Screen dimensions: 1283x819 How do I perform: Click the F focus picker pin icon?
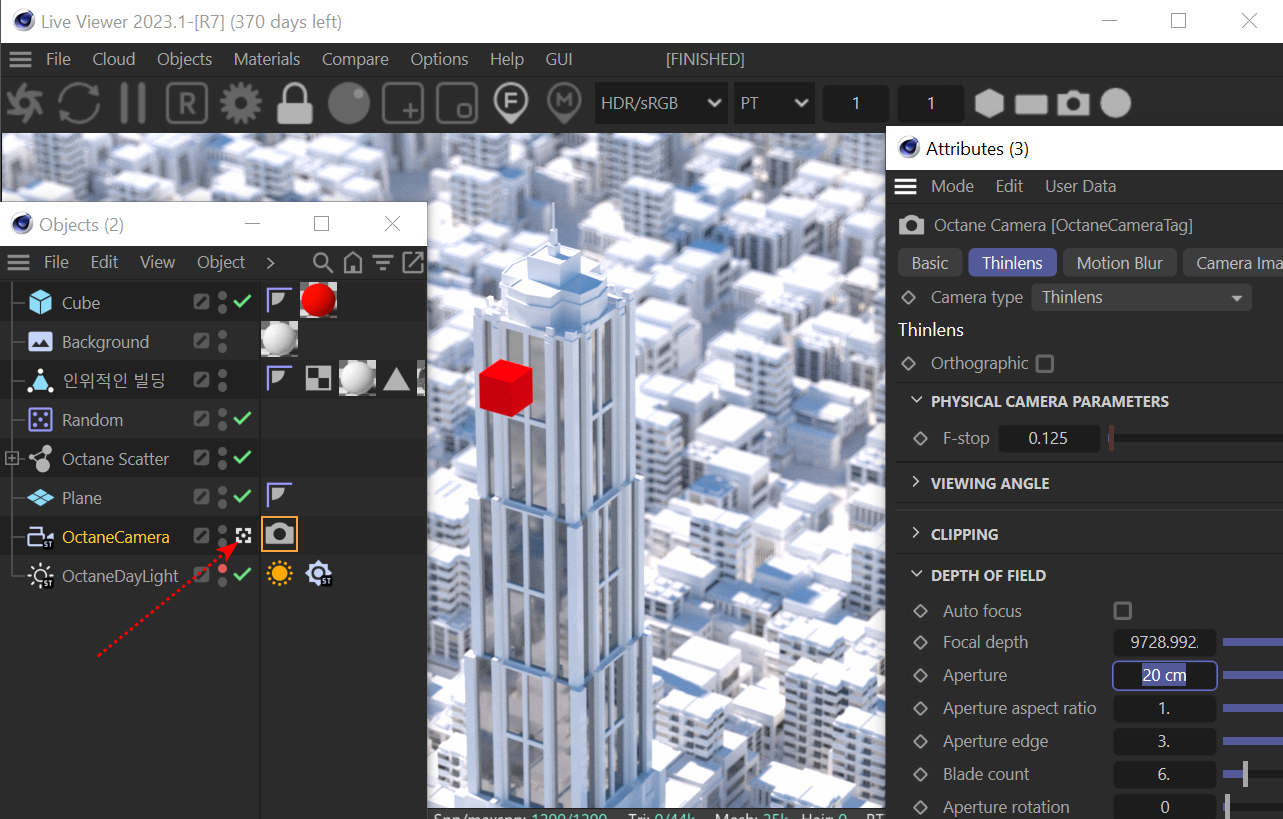coord(511,104)
